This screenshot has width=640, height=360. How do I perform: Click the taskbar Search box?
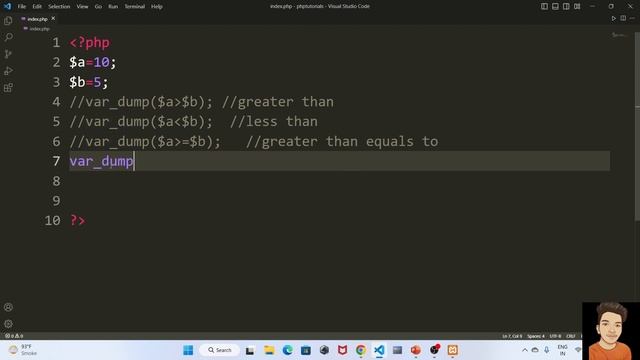point(220,350)
